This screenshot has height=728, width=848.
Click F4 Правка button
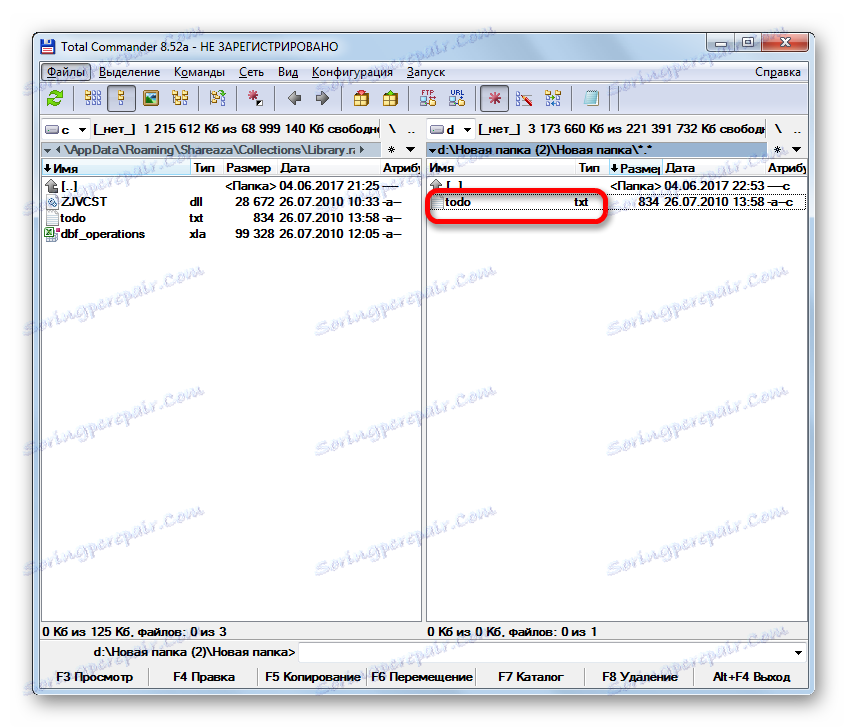click(204, 677)
